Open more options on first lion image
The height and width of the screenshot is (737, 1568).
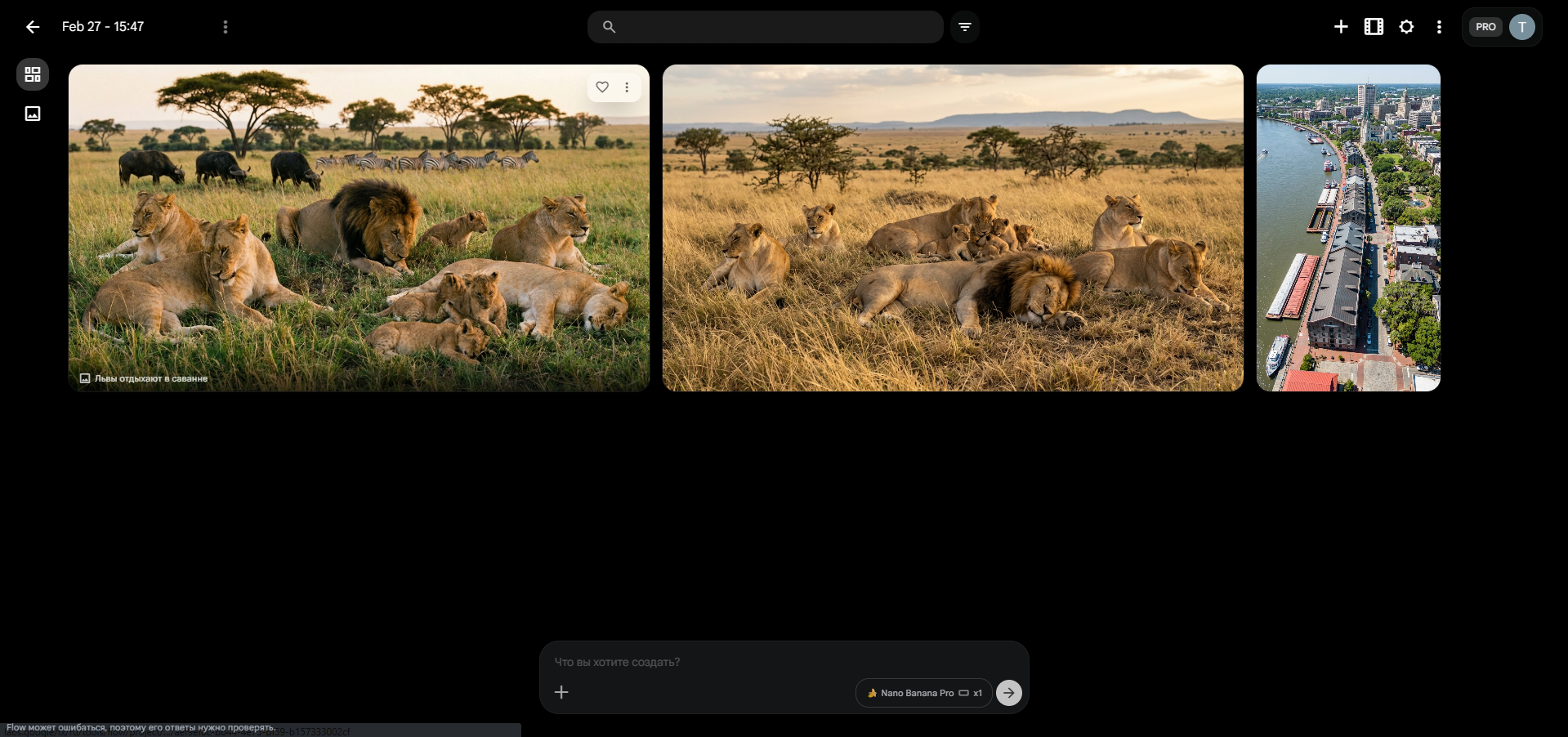pos(627,87)
